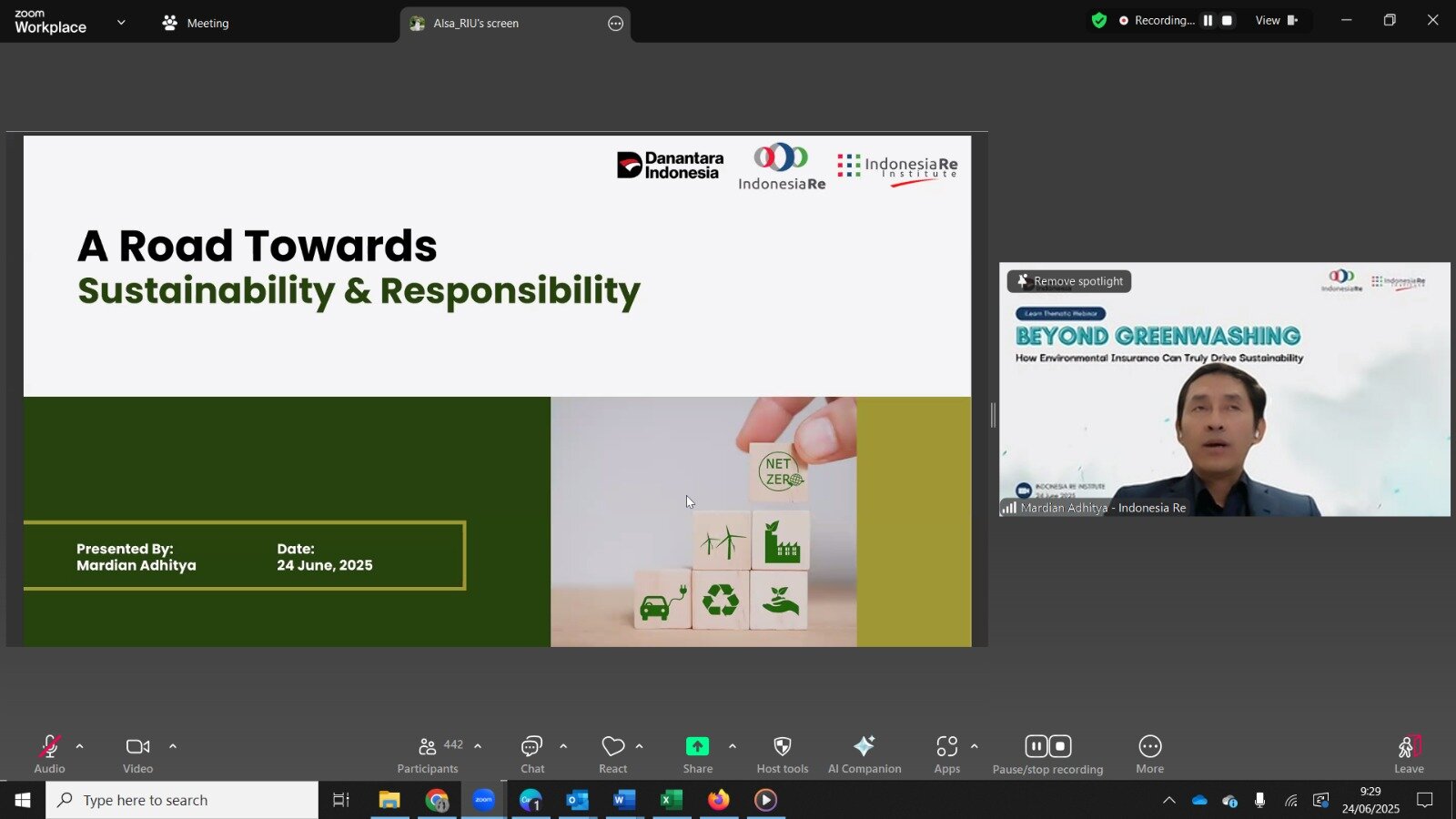Screen dimensions: 1456x819
Task: Show hidden system tray icons
Action: coord(1169,801)
